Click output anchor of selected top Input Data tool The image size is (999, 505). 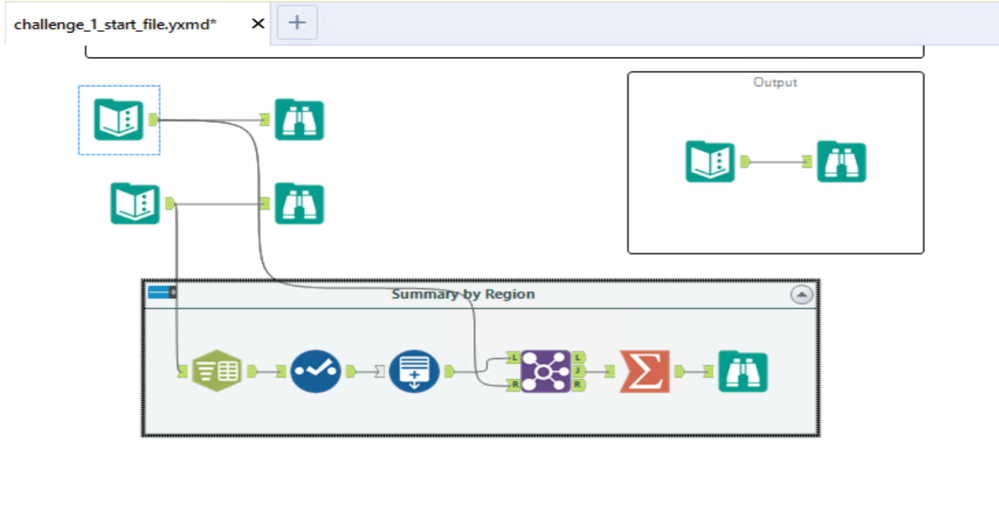153,119
